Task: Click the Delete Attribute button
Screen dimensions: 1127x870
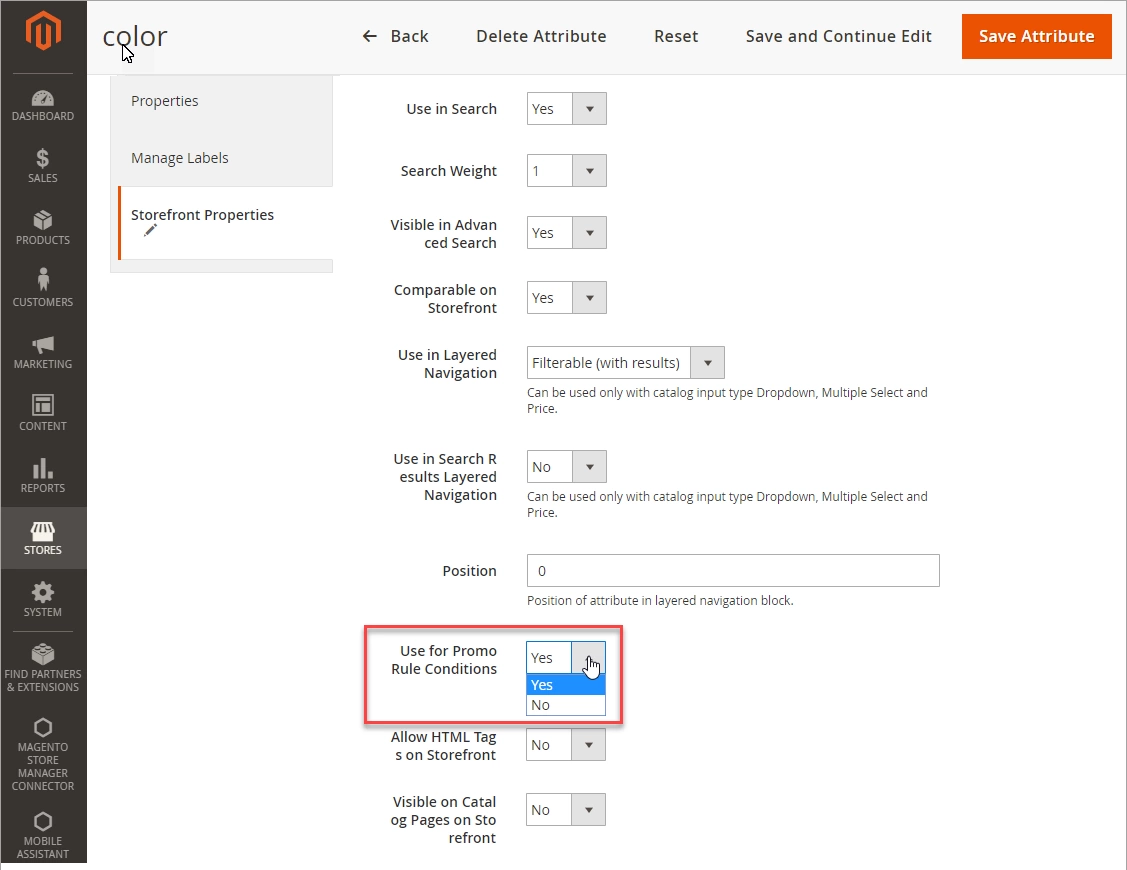Action: [x=541, y=36]
